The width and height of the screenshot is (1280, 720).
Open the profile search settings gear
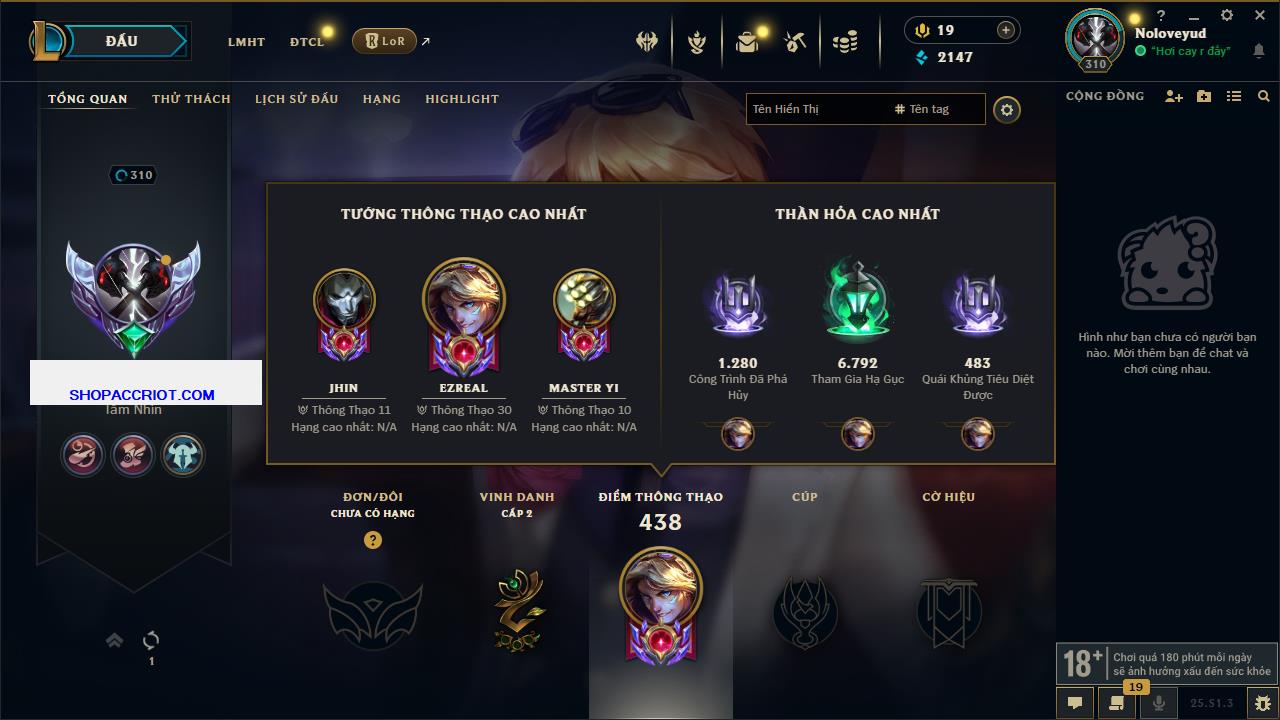1007,109
